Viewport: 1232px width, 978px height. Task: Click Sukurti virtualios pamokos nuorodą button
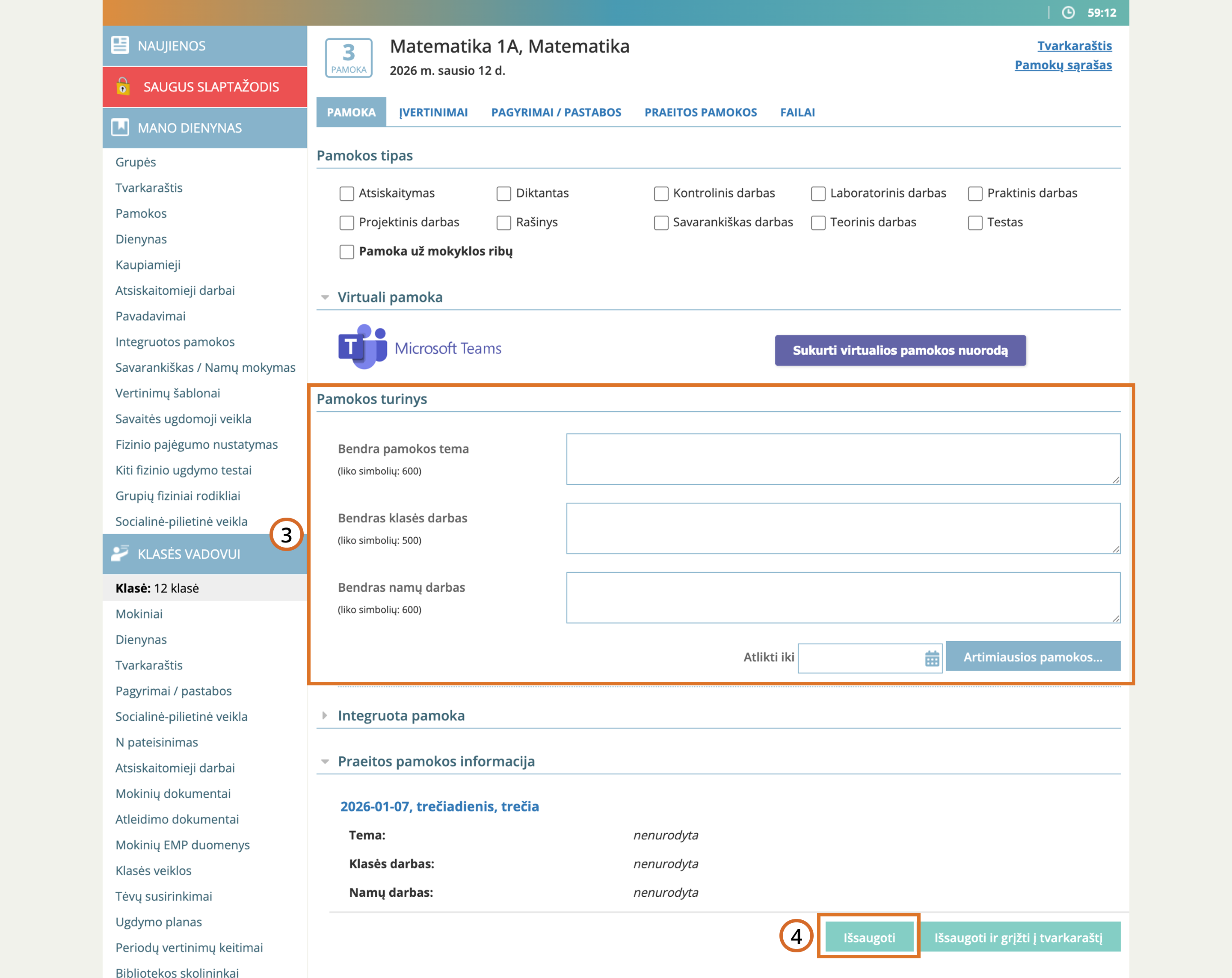900,350
